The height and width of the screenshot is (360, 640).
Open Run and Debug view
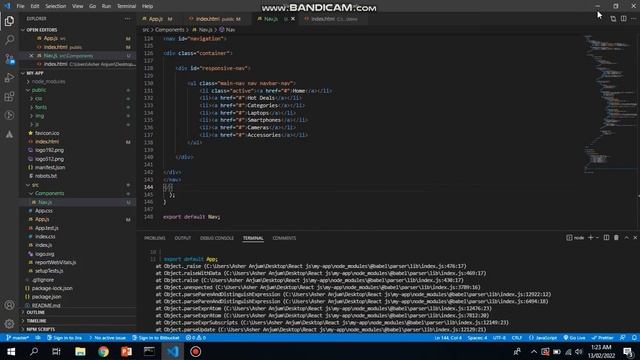click(9, 78)
